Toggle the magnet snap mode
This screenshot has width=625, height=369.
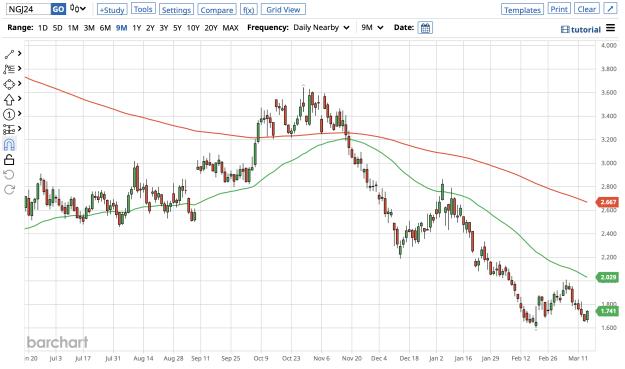pos(9,144)
